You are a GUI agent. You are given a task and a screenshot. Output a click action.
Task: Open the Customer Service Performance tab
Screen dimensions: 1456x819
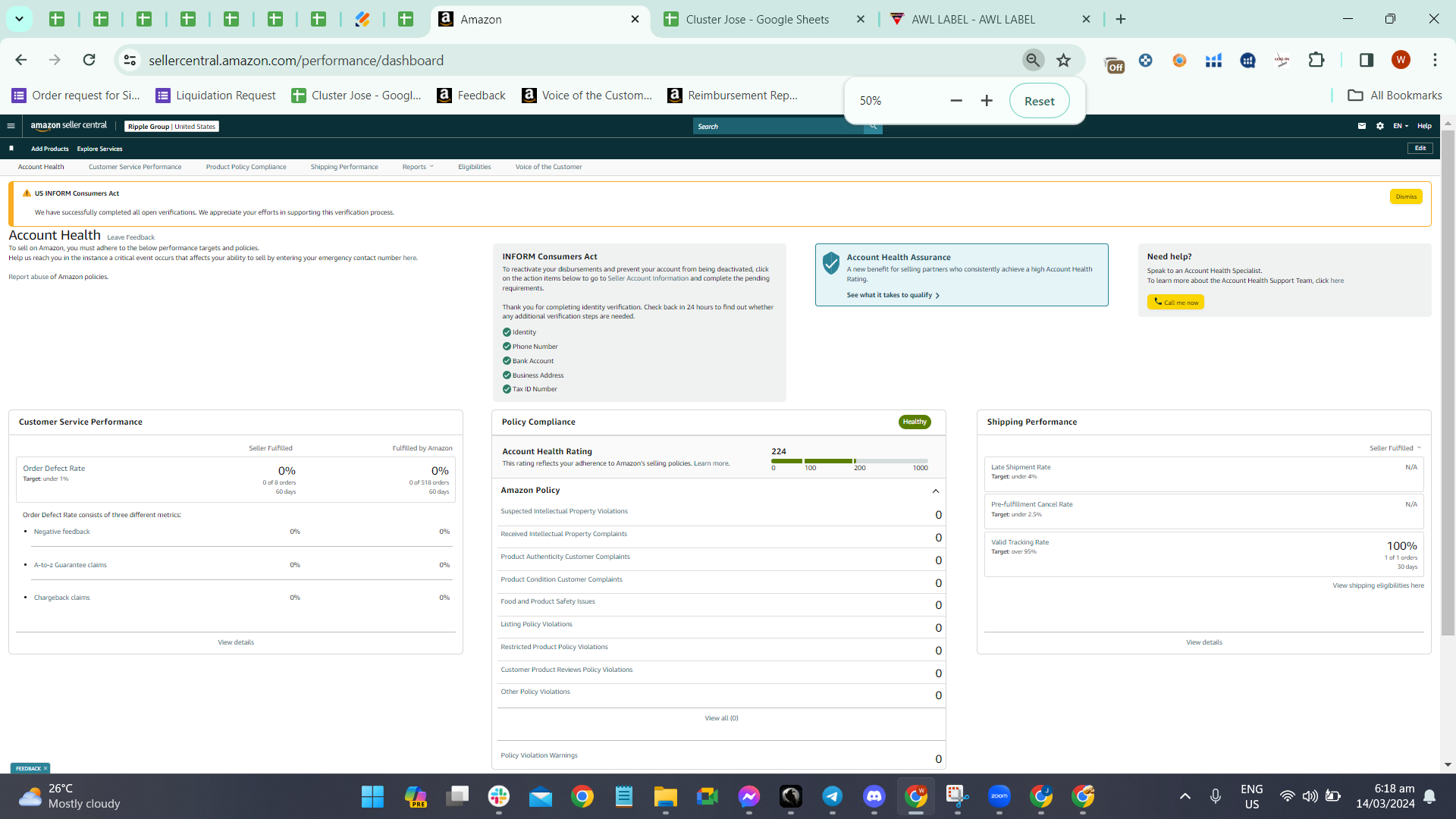tap(135, 167)
